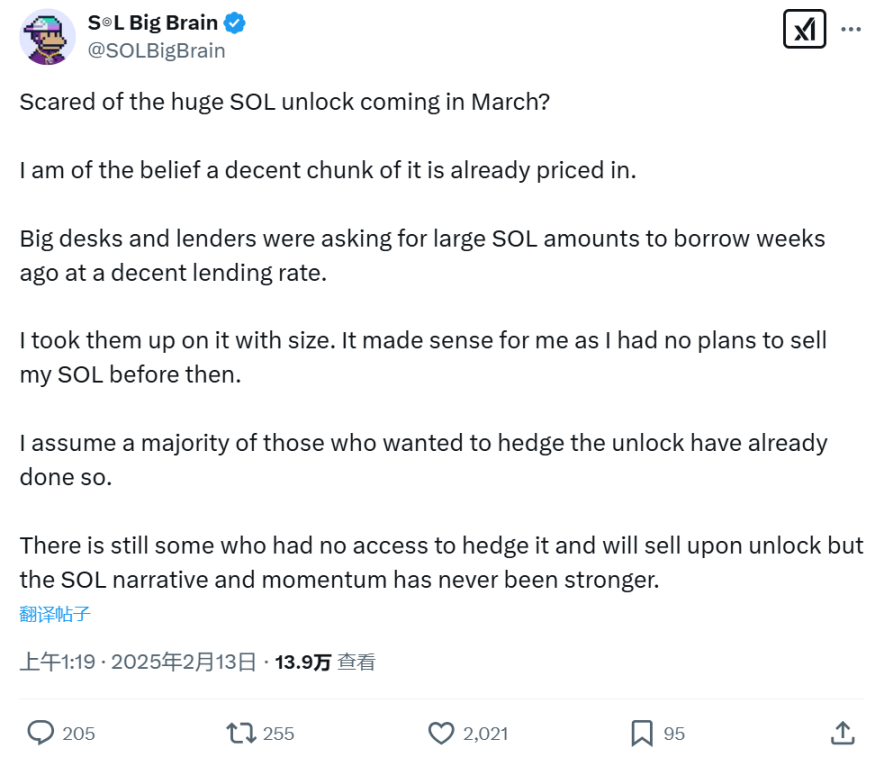Toggle the bookmark icon for this post
875x757 pixels.
click(x=642, y=733)
